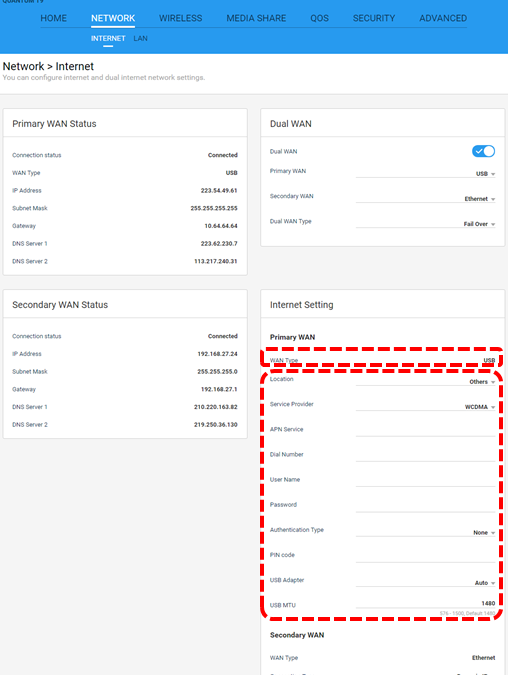
Task: Open the QOS tab
Action: point(319,18)
